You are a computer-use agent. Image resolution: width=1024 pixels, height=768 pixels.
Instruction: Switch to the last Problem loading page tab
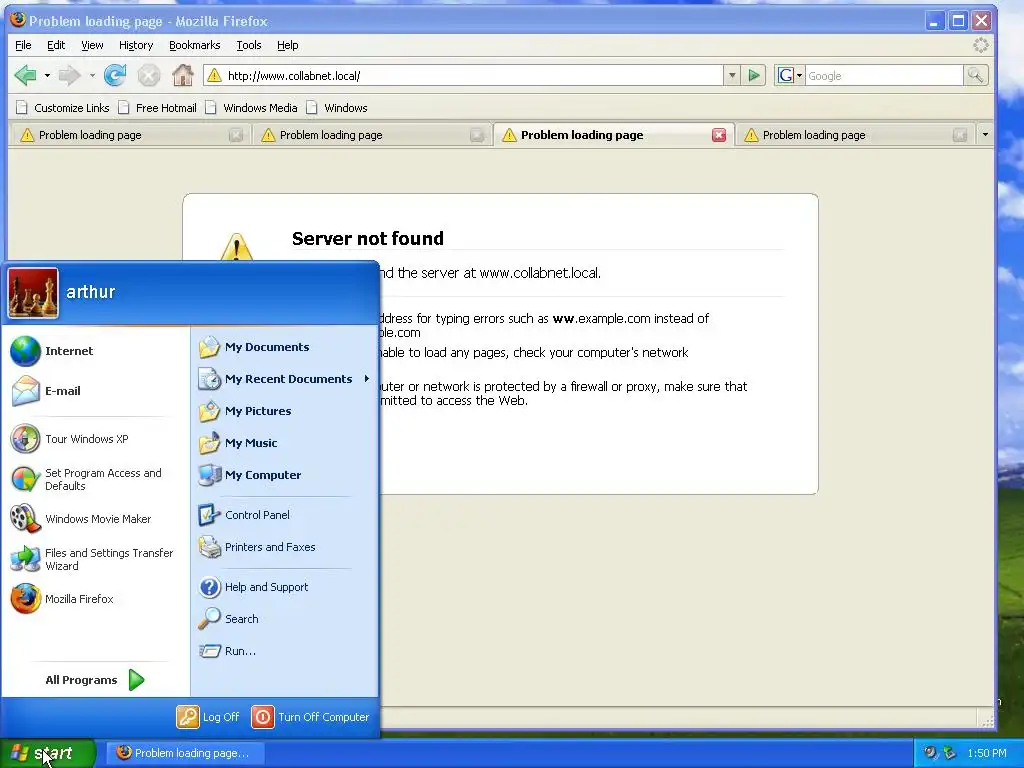click(854, 135)
